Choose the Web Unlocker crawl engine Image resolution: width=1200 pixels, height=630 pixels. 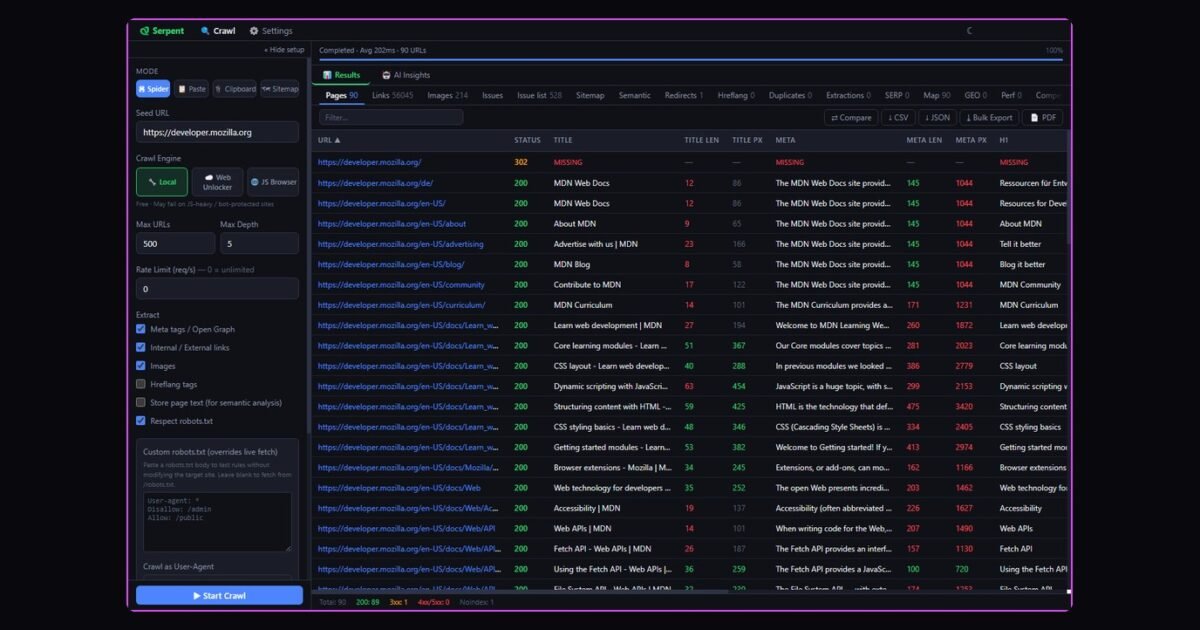coord(217,182)
